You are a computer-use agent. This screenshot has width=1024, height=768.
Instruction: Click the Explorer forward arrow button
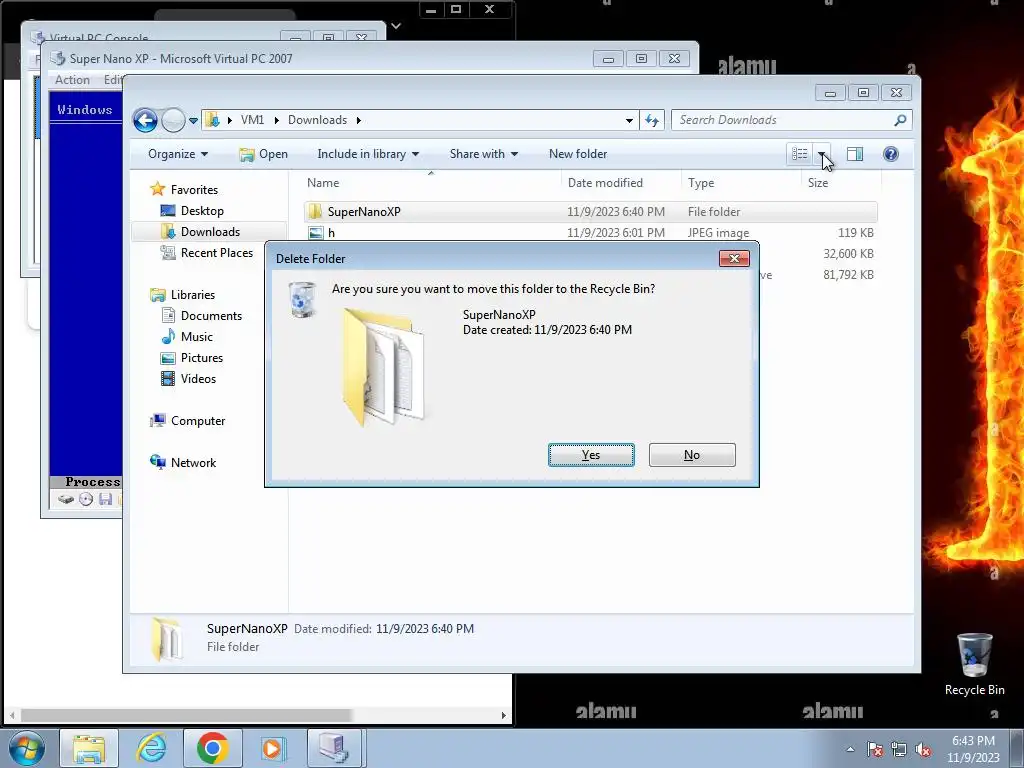(173, 120)
